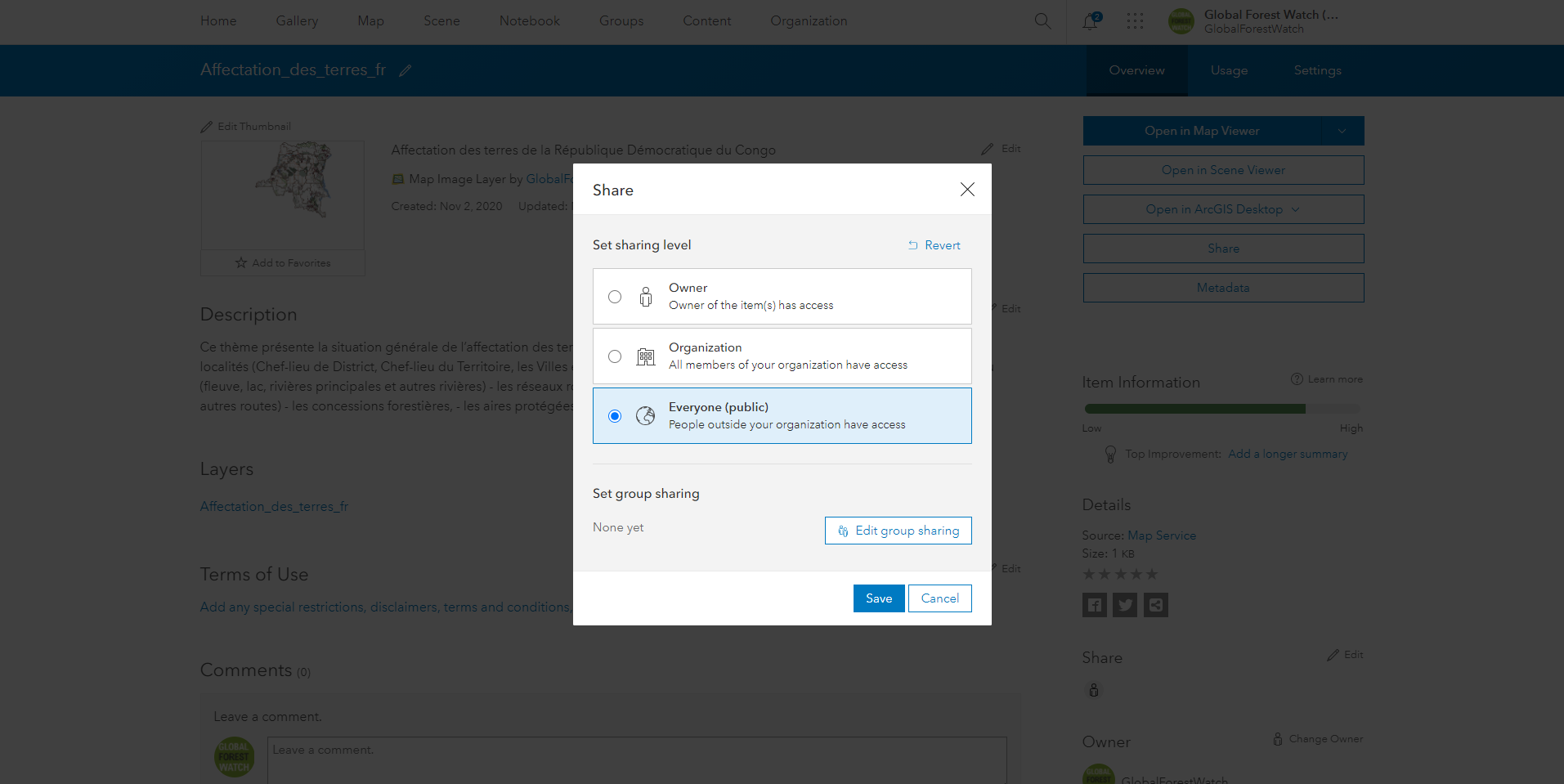The height and width of the screenshot is (784, 1564).
Task: Open the Affectation_des_terres_fr layer link
Action: pos(274,506)
